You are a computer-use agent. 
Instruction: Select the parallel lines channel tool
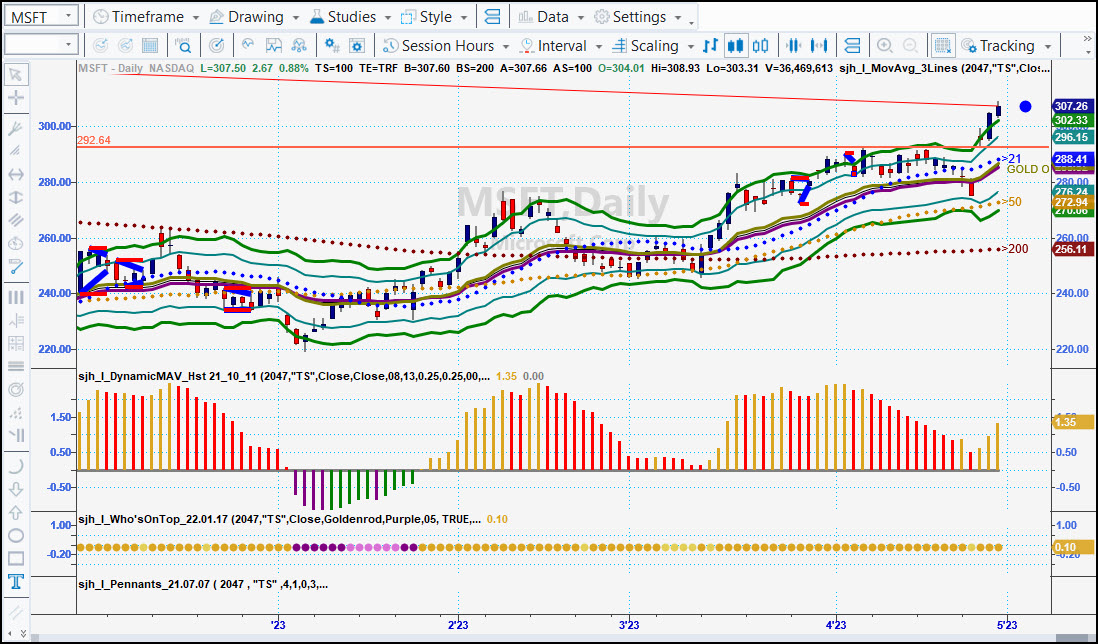(15, 220)
